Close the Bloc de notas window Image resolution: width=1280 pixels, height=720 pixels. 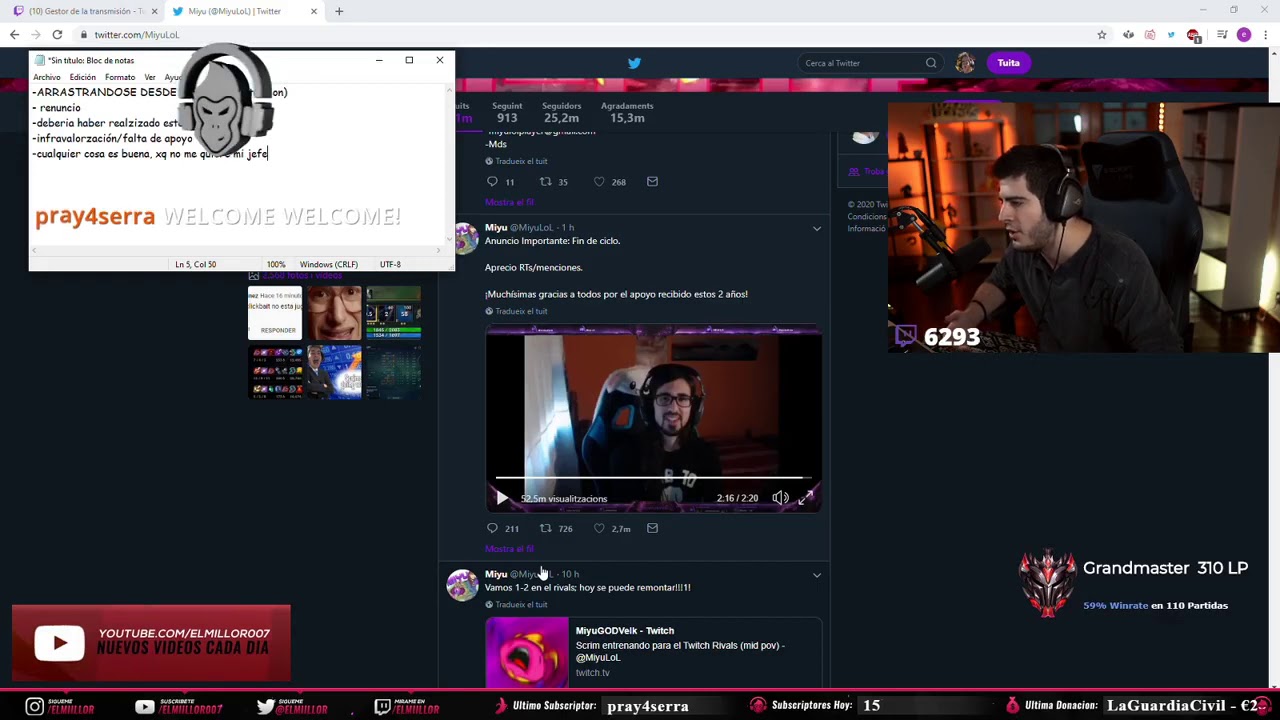(439, 60)
